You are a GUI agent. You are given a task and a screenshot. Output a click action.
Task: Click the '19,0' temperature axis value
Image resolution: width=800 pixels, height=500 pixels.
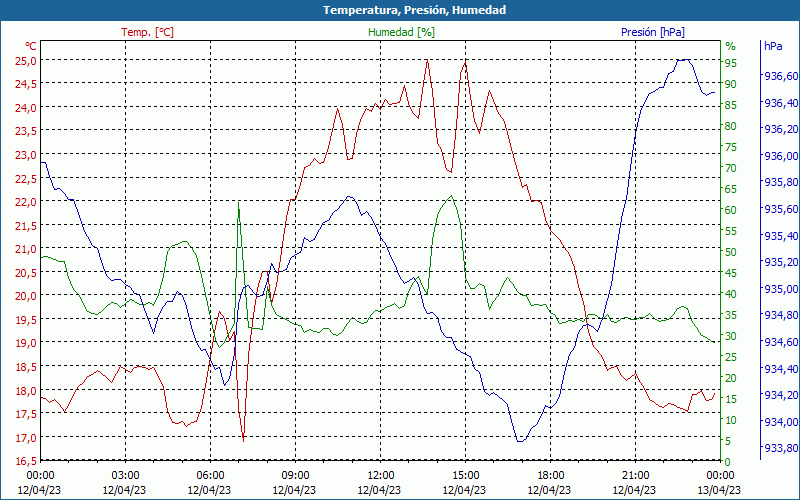click(25, 343)
